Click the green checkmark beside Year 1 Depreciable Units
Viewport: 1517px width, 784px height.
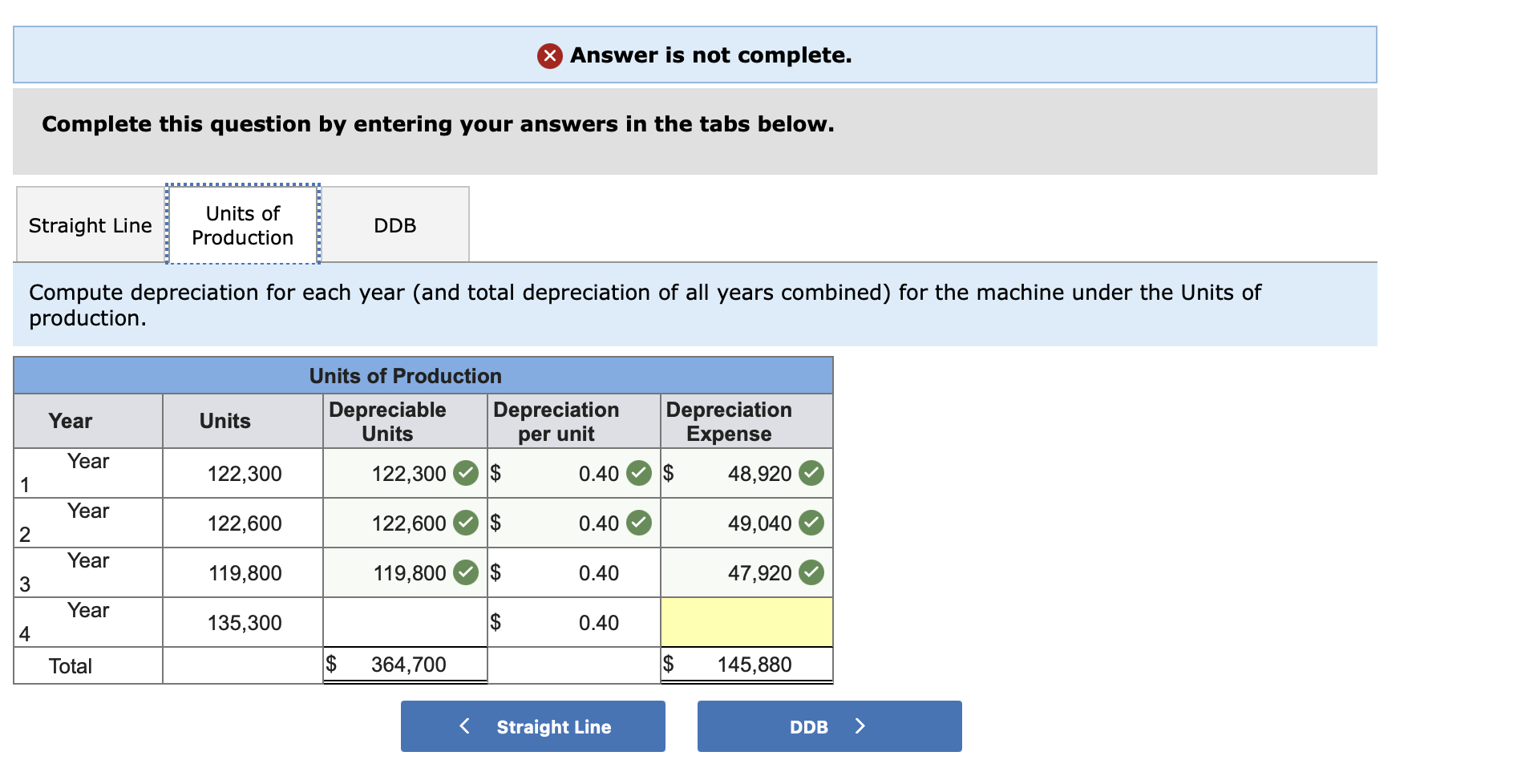[x=465, y=473]
